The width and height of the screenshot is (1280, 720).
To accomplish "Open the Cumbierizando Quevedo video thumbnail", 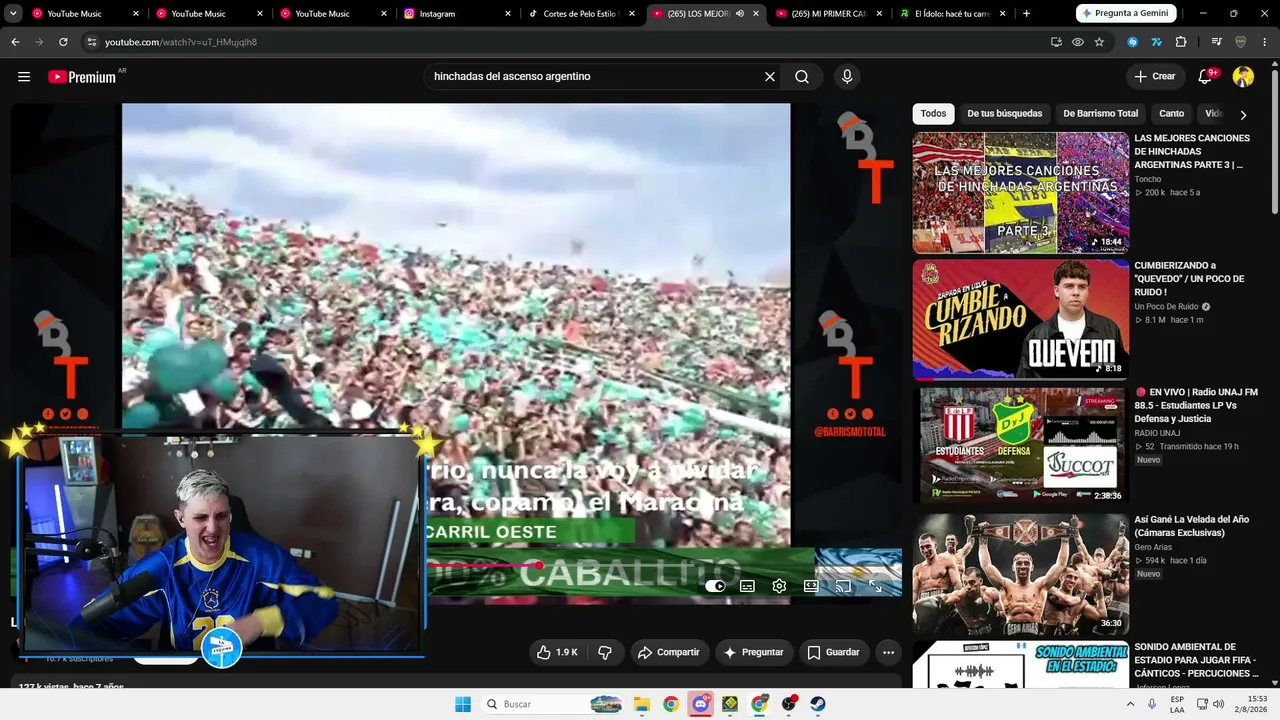I will (x=1020, y=320).
